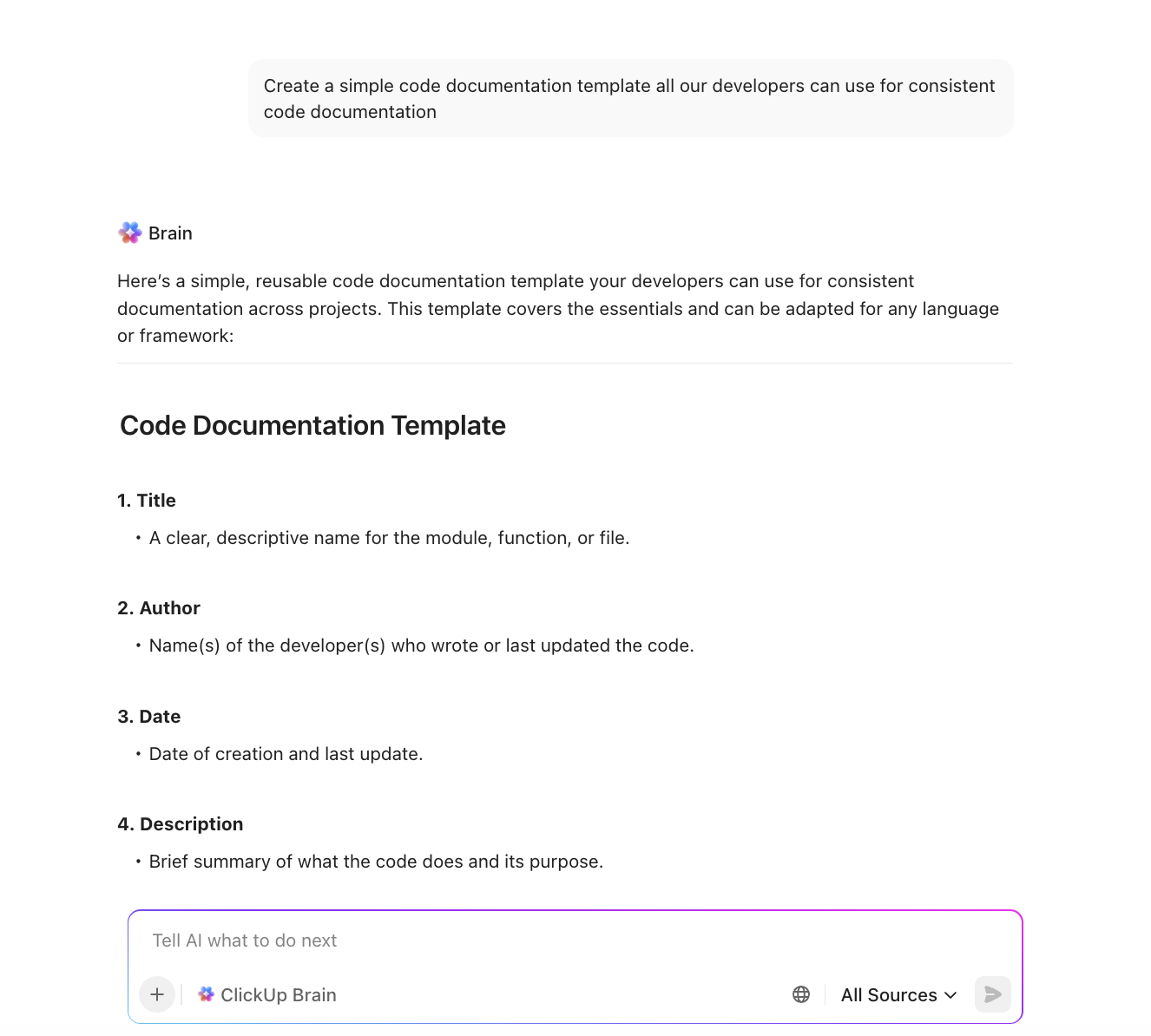Click the "3. Date" section heading
Image resolution: width=1151 pixels, height=1036 pixels.
149,717
